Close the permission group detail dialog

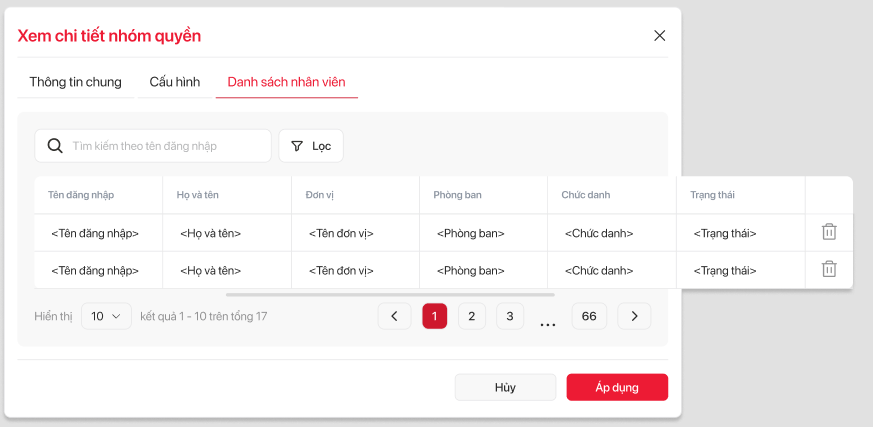659,36
